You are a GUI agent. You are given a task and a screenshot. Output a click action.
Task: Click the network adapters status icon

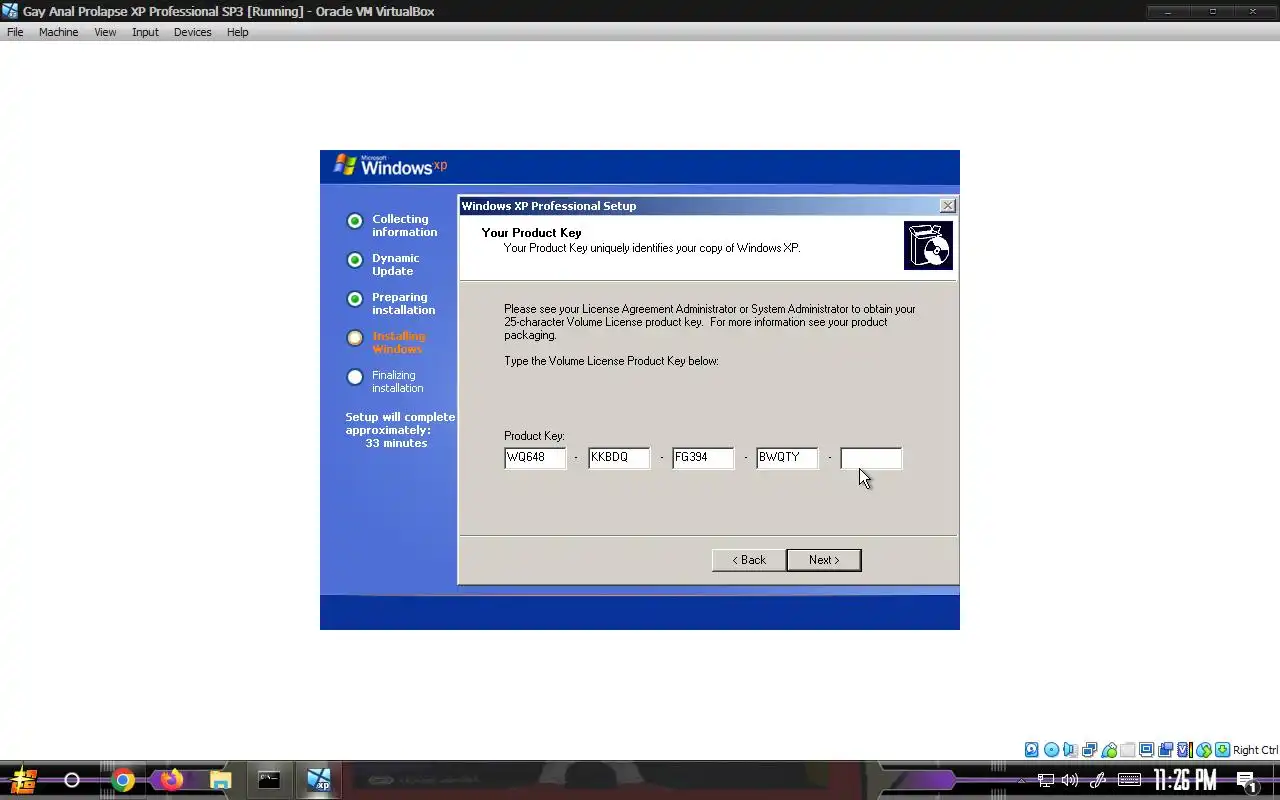[1089, 750]
